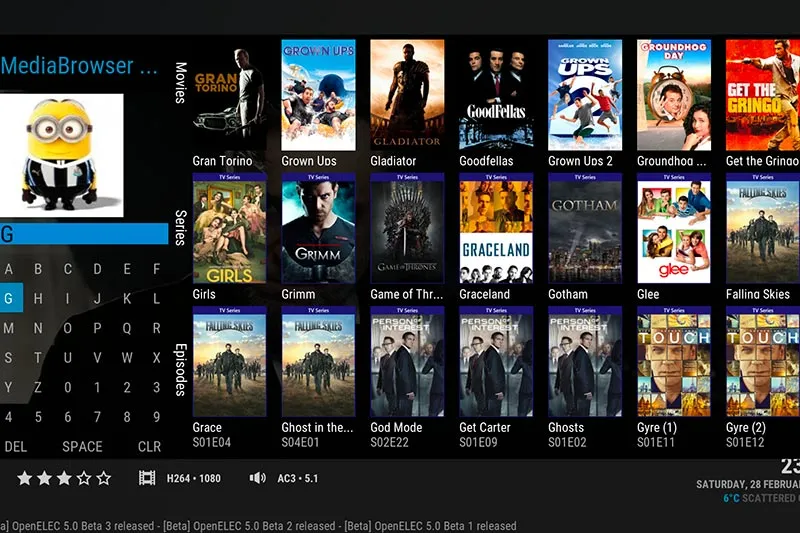Click the Episodes row label
800x533 pixels.
(x=181, y=369)
